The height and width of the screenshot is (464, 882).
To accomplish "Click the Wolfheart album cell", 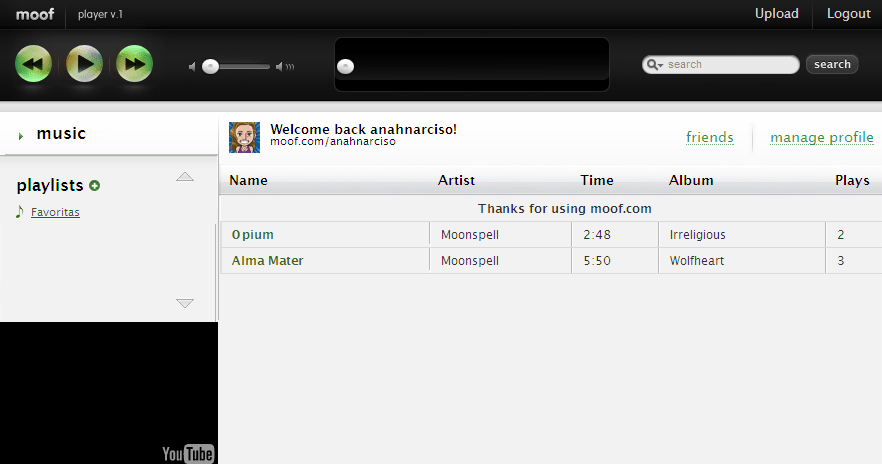I will click(696, 260).
